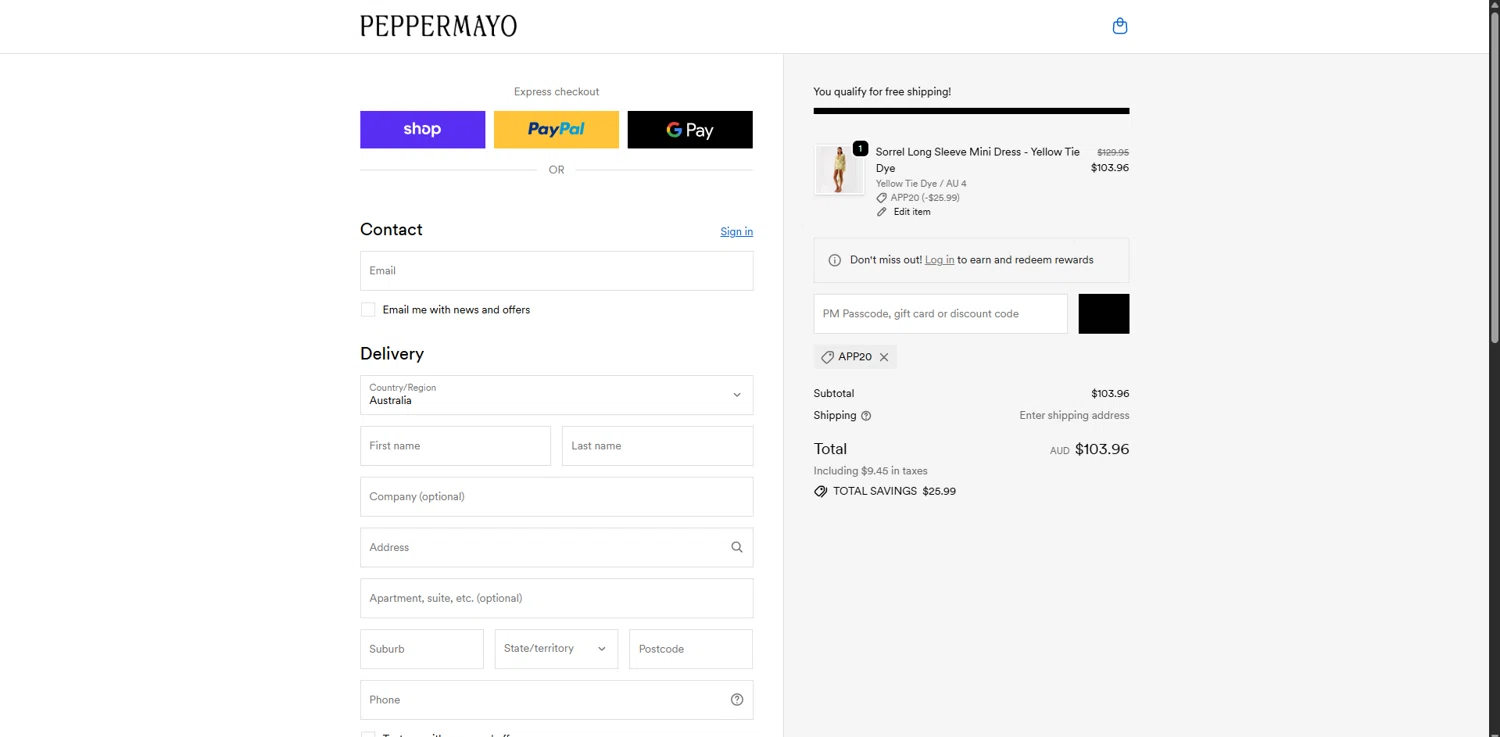The width and height of the screenshot is (1500, 737).
Task: Click the 'Including $9.45 in taxes' text
Action: tap(870, 471)
